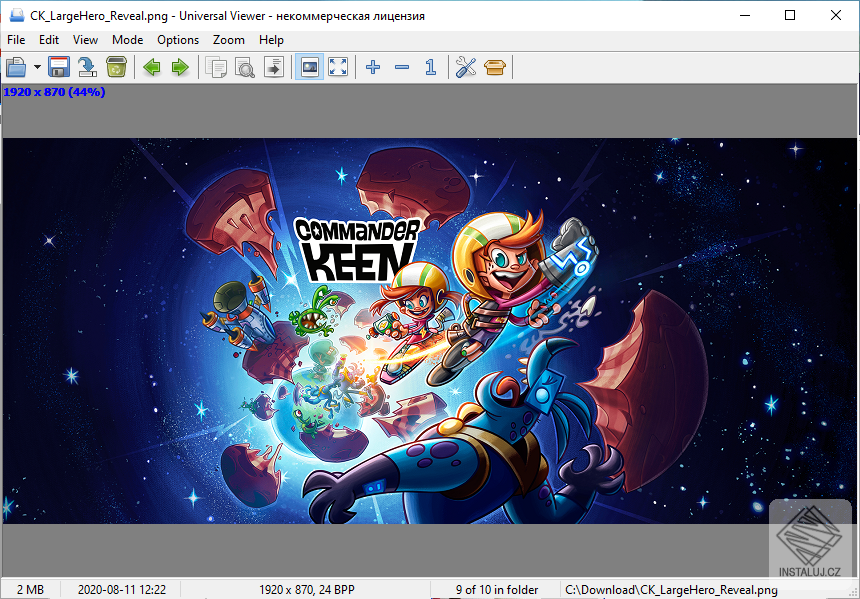Open the print preview magnifier icon
This screenshot has width=860, height=599.
[244, 67]
